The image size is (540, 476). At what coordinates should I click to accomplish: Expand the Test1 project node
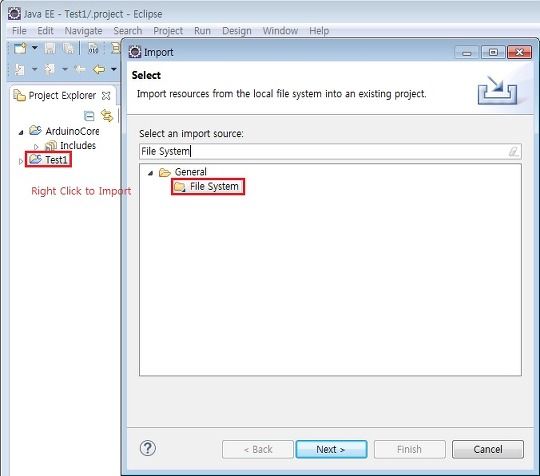pyautogui.click(x=21, y=161)
